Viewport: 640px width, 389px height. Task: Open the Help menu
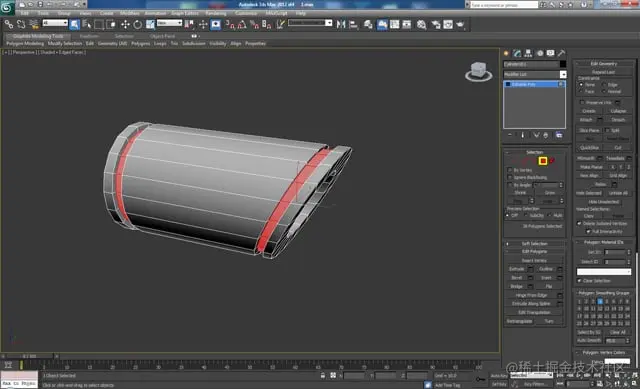click(300, 13)
